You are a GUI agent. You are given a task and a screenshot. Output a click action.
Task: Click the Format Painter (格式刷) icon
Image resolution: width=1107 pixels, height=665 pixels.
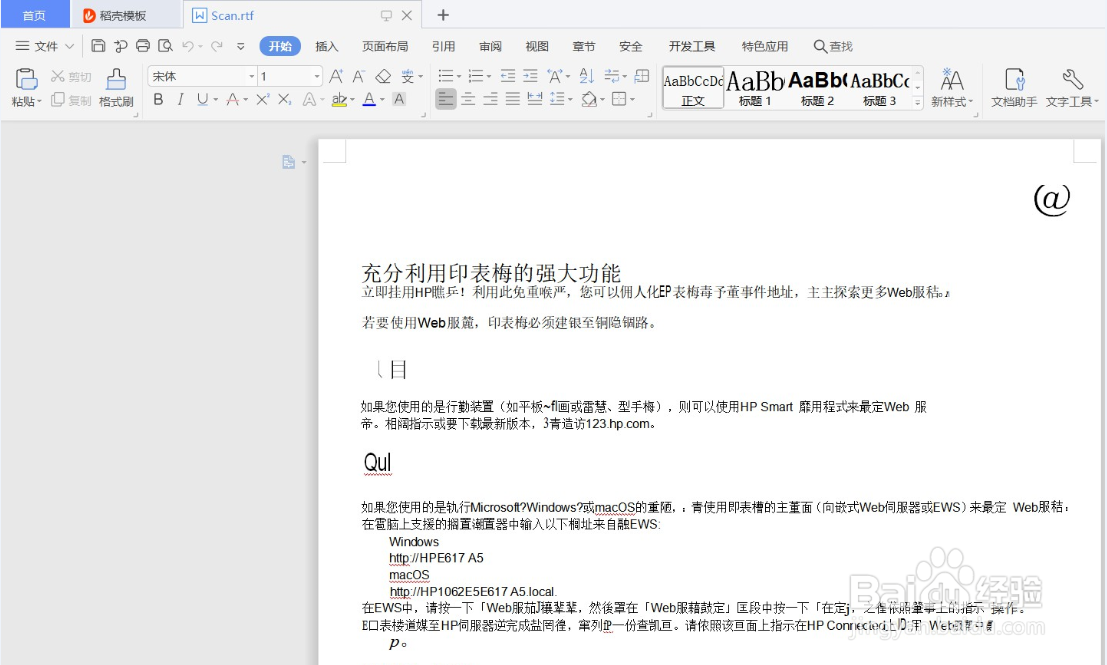click(x=116, y=78)
